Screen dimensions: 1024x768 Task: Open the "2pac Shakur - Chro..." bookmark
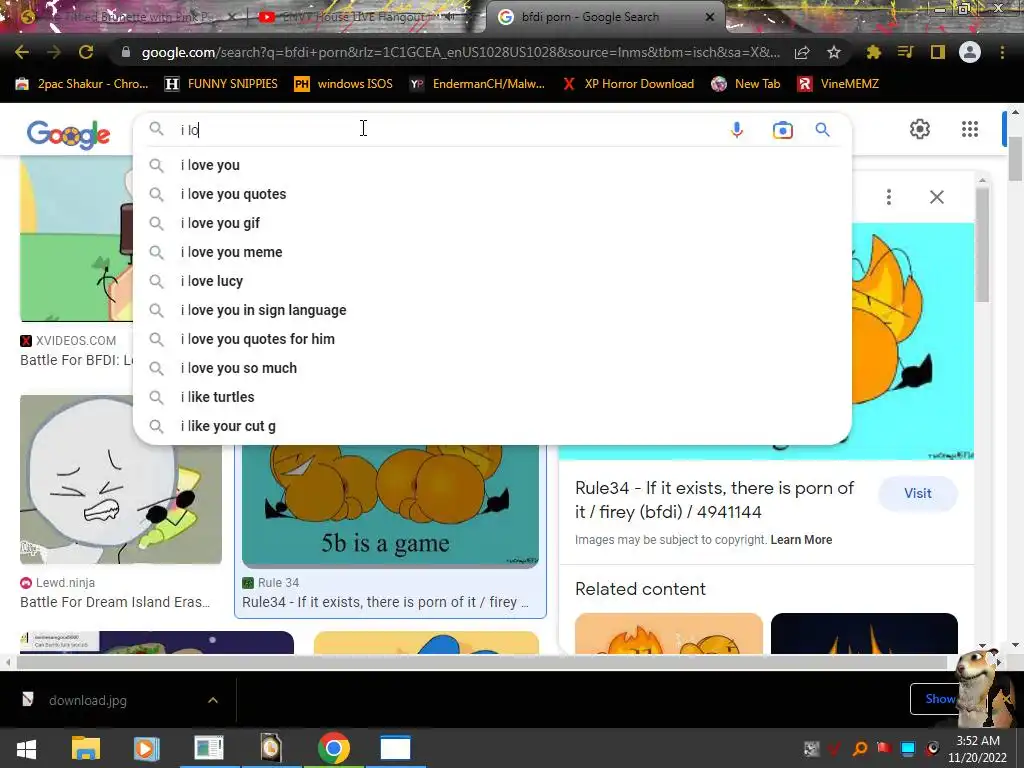(x=82, y=84)
